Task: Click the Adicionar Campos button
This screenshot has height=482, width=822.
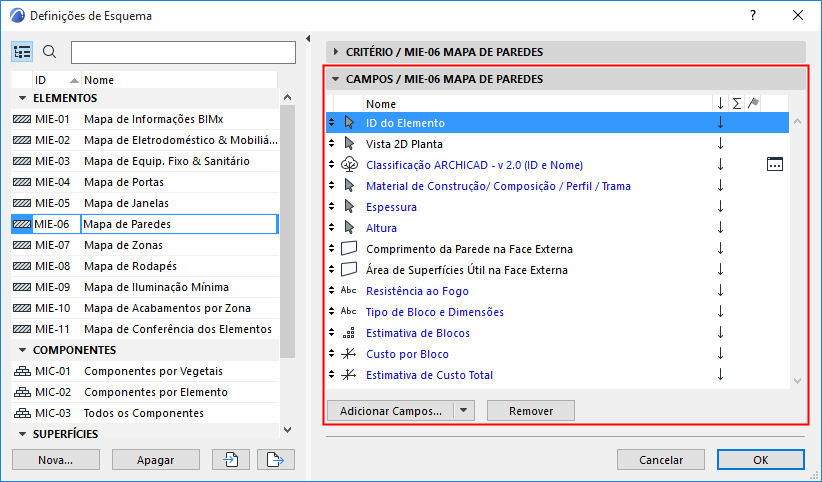Action: pos(391,411)
